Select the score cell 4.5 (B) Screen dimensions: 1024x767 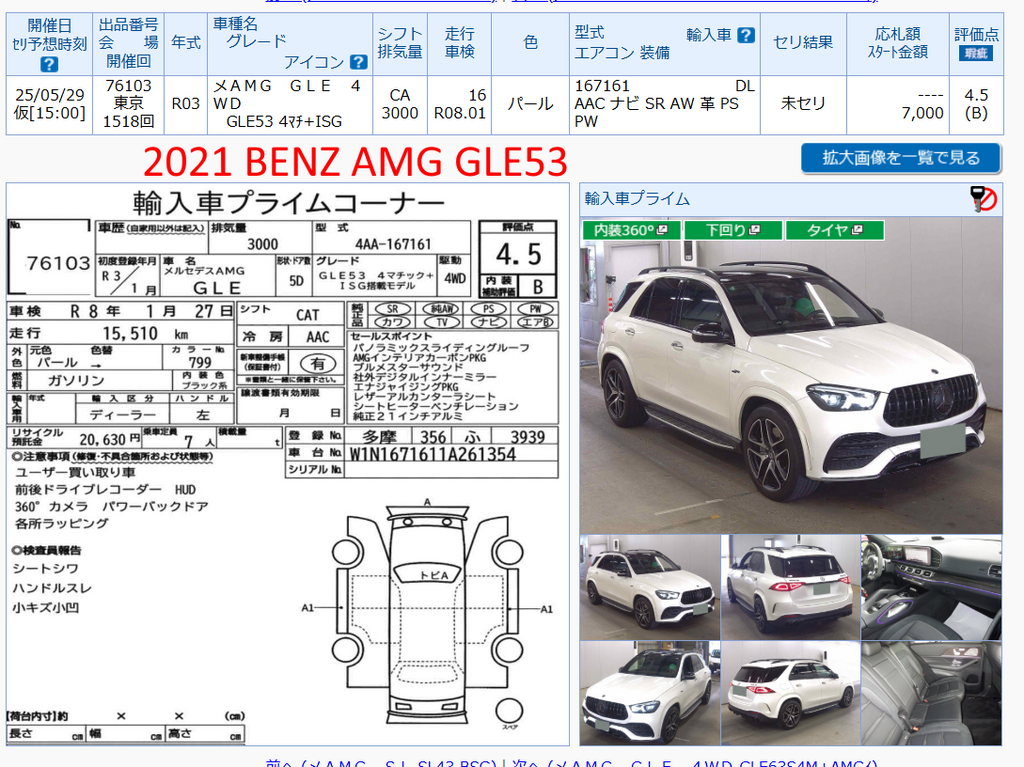[976, 105]
